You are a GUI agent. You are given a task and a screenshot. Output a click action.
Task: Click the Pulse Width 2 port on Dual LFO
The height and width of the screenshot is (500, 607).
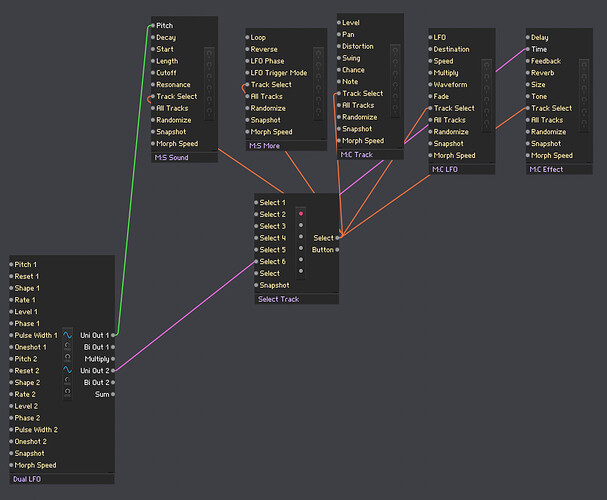pyautogui.click(x=11, y=430)
